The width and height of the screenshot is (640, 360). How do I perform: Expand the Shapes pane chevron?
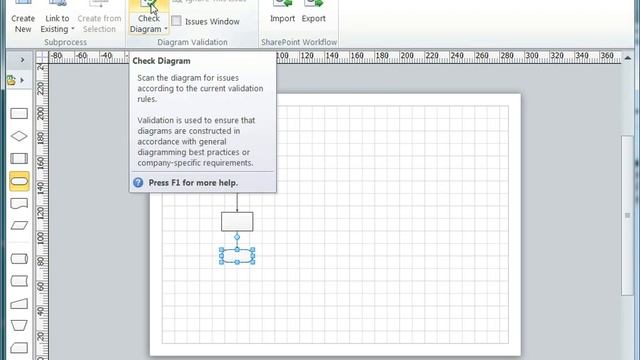(x=22, y=60)
